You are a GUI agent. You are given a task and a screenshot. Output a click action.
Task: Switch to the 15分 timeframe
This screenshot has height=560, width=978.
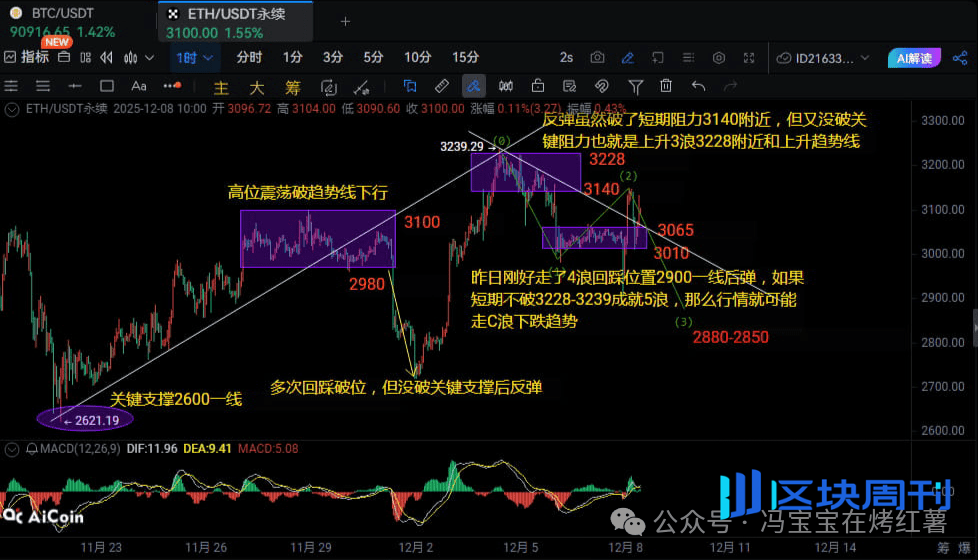[x=465, y=57]
